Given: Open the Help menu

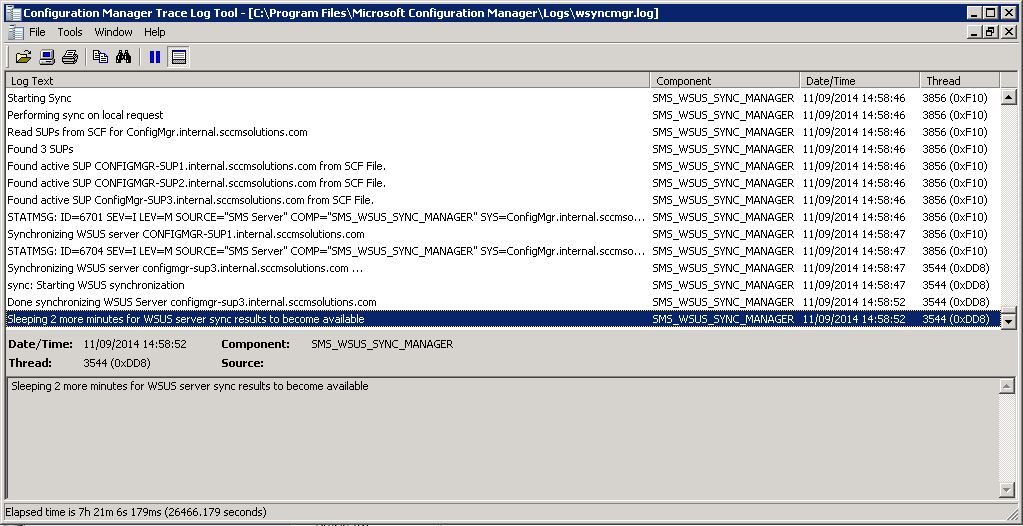Looking at the screenshot, I should (x=154, y=32).
